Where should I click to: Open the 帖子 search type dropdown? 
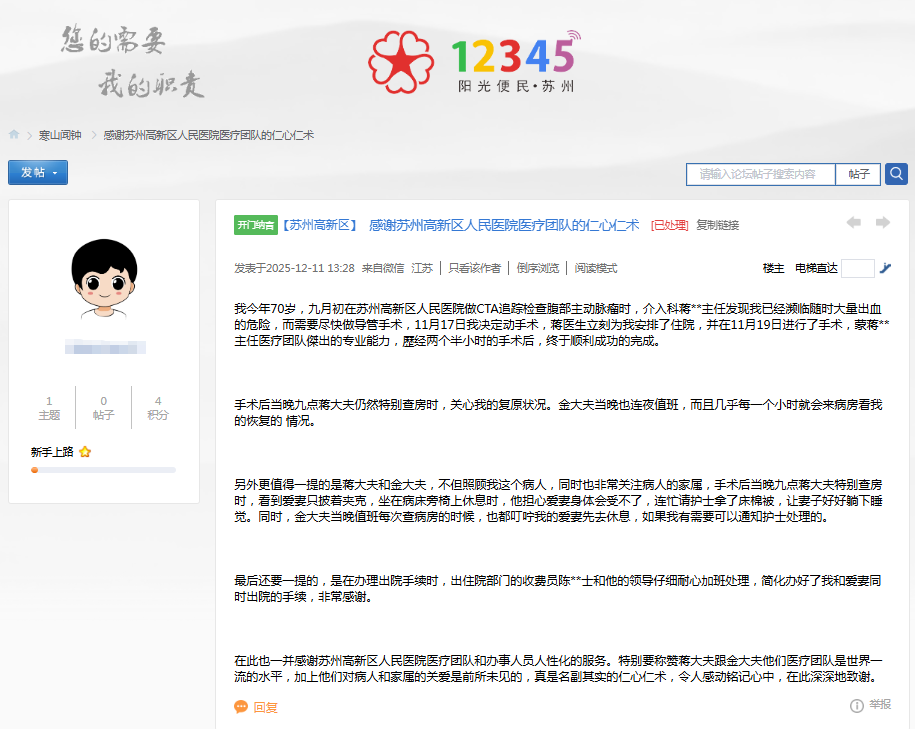858,174
